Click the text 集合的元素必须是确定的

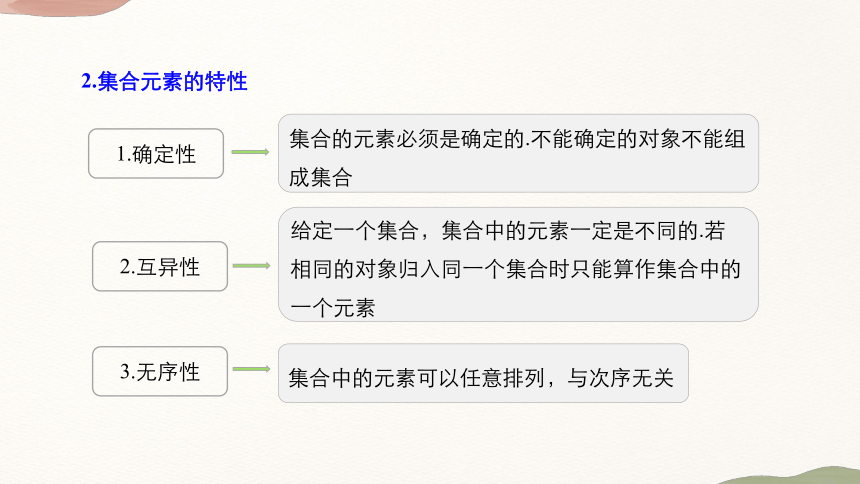pos(409,139)
